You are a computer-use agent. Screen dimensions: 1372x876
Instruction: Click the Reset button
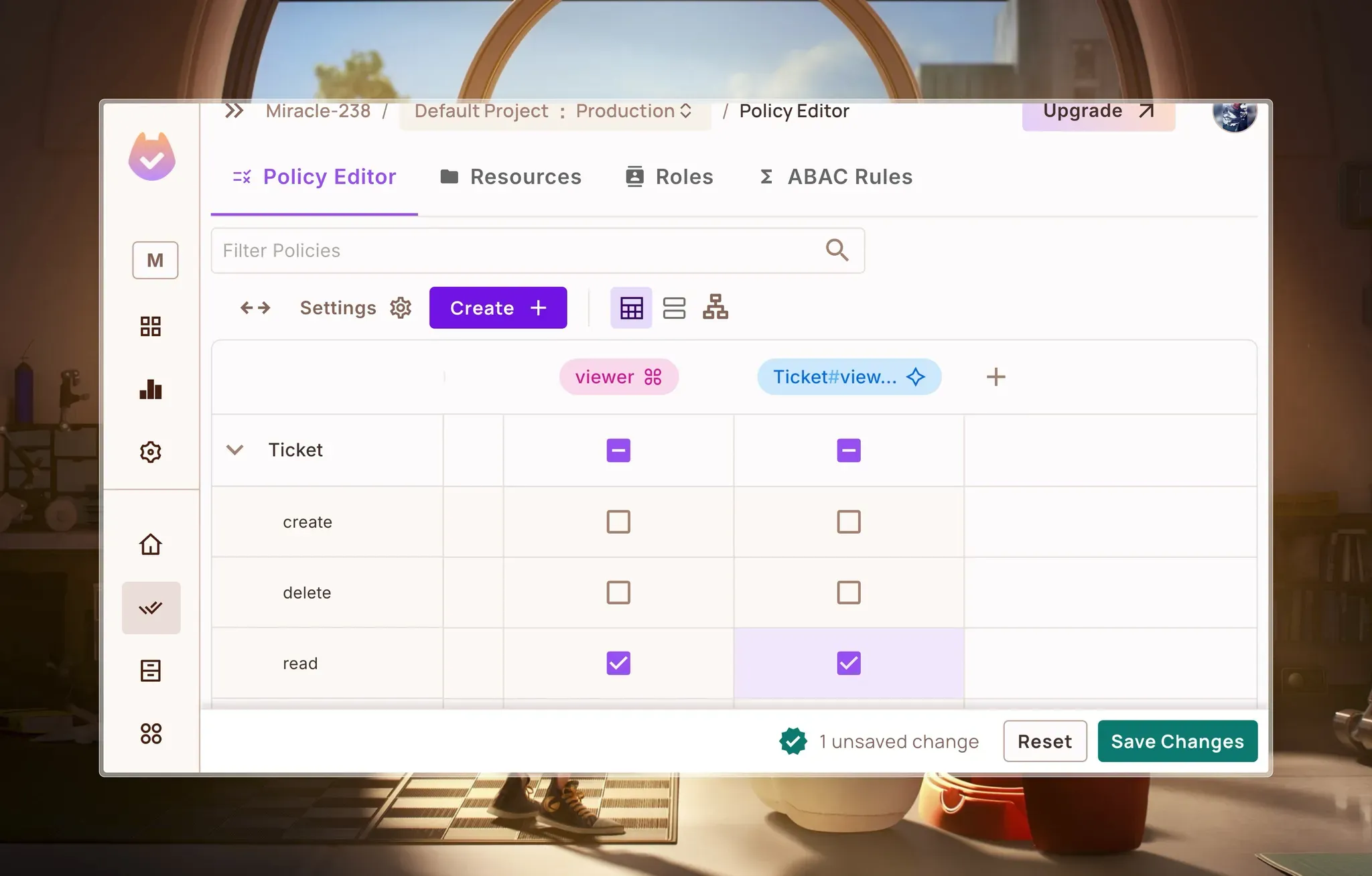1044,741
